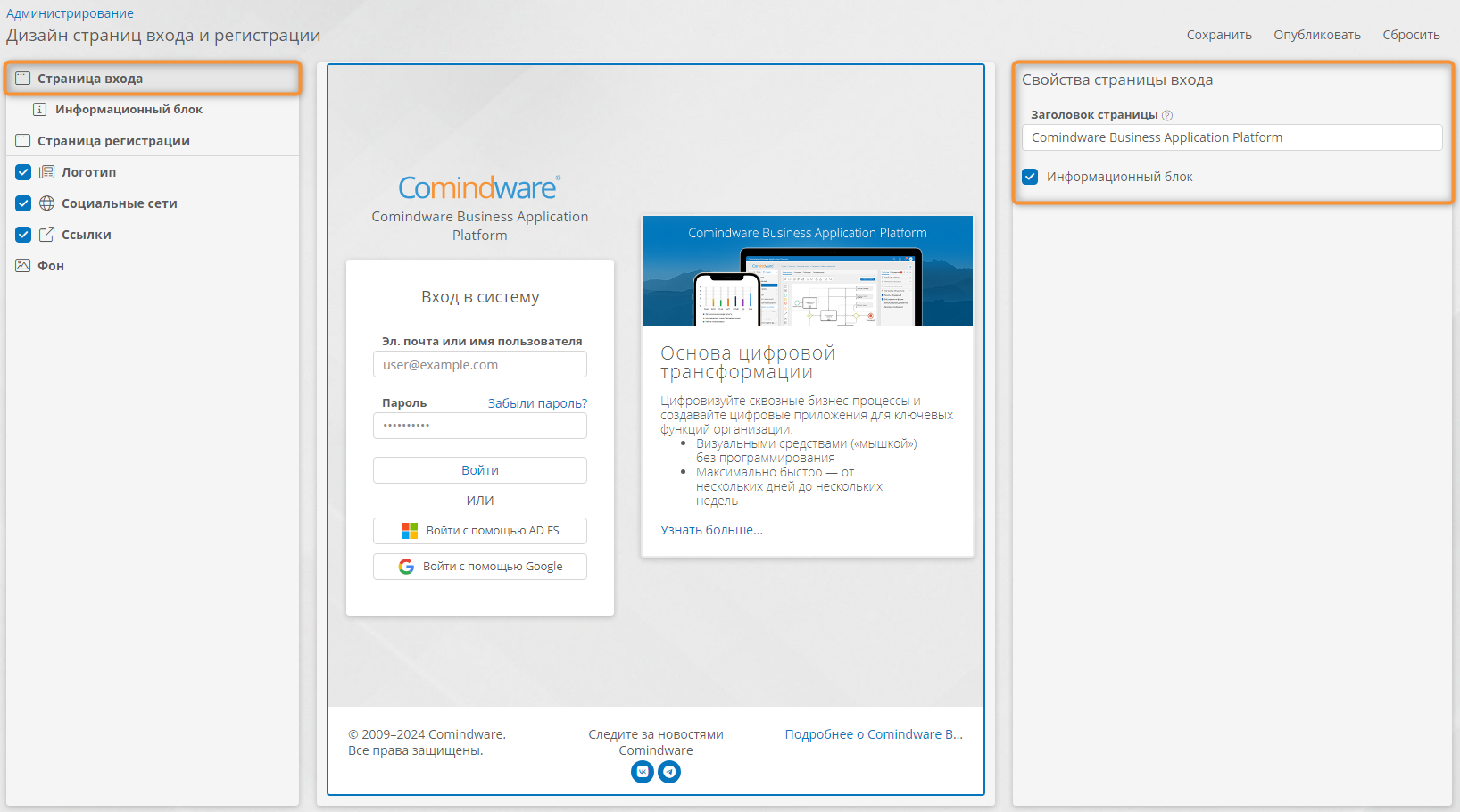Click the Telegram social network icon
The width and height of the screenshot is (1460, 812).
[x=669, y=772]
